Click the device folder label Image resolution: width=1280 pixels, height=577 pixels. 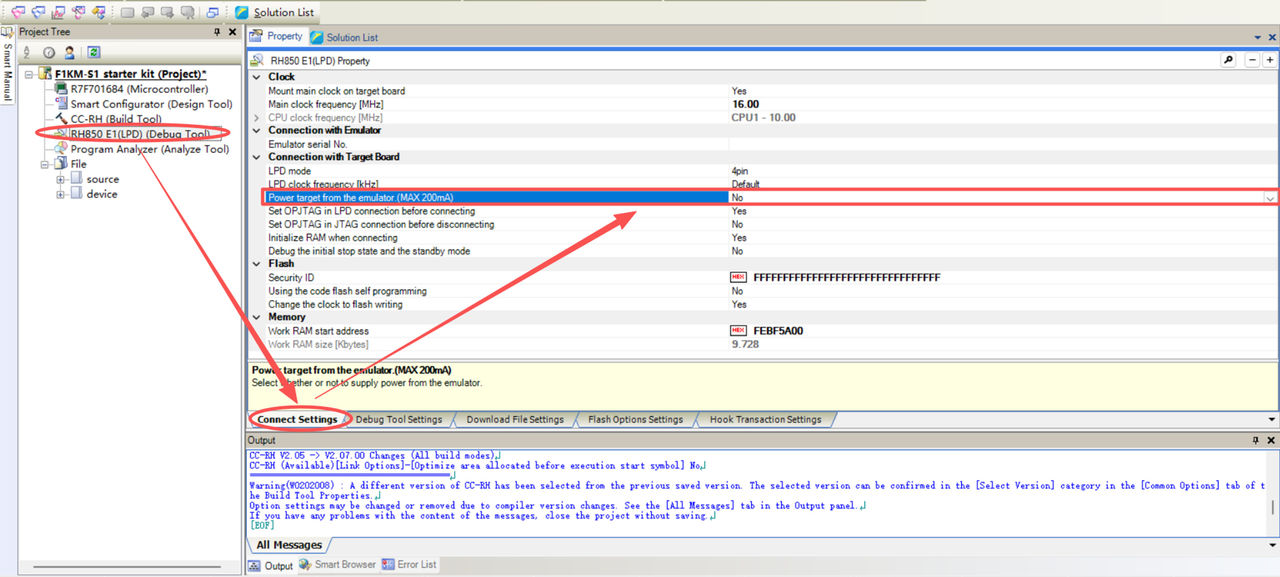click(x=102, y=194)
